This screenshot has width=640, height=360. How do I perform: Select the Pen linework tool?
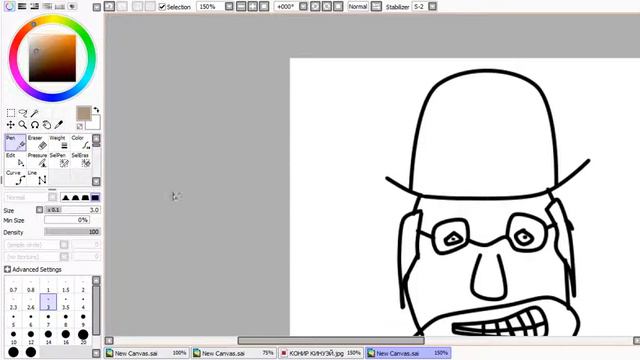point(16,142)
